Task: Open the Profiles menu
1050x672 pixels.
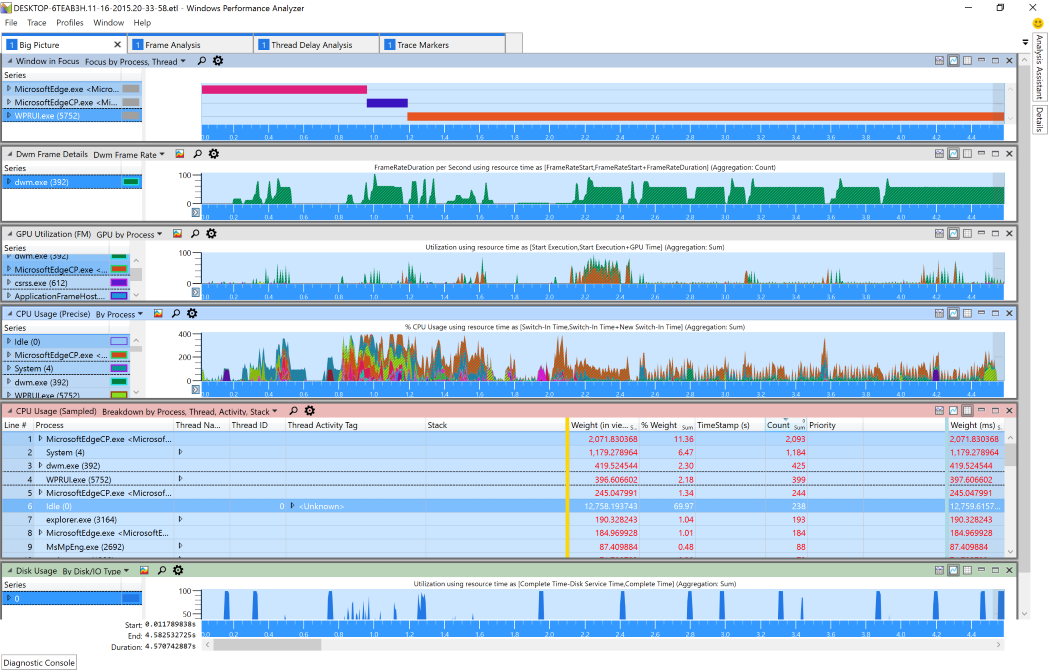Action: [70, 22]
